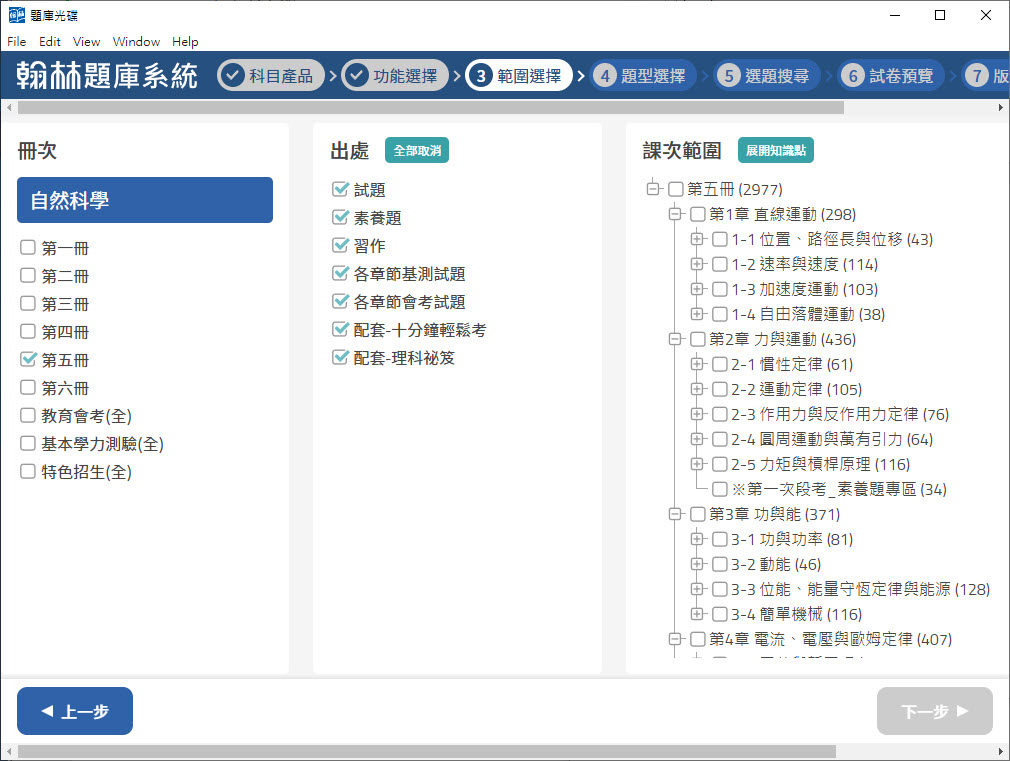Screen dimensions: 1010x761
Task: Click the step 4 題型選擇 number icon
Action: point(603,76)
